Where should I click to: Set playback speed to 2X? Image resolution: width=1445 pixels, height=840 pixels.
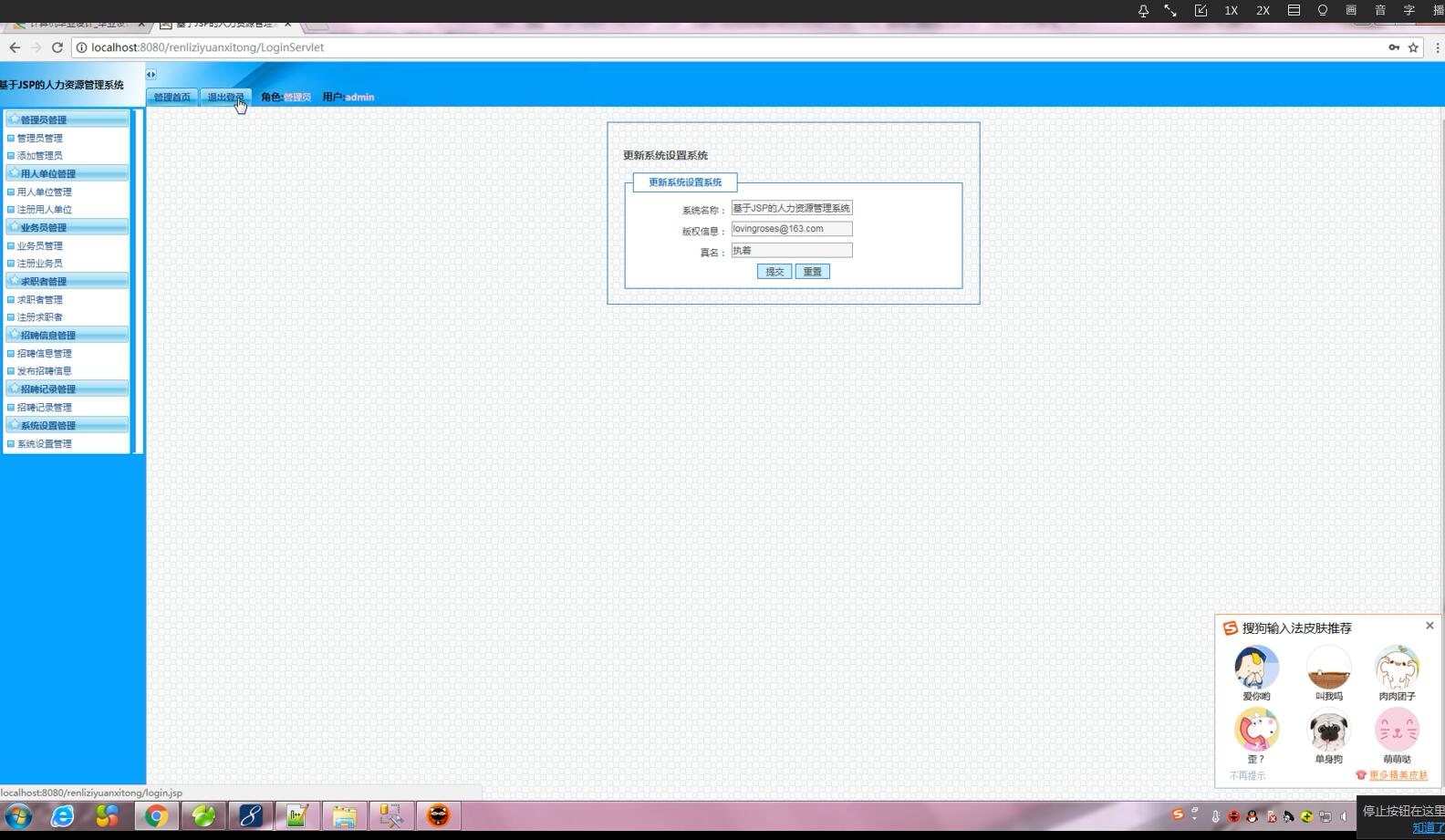(x=1263, y=11)
